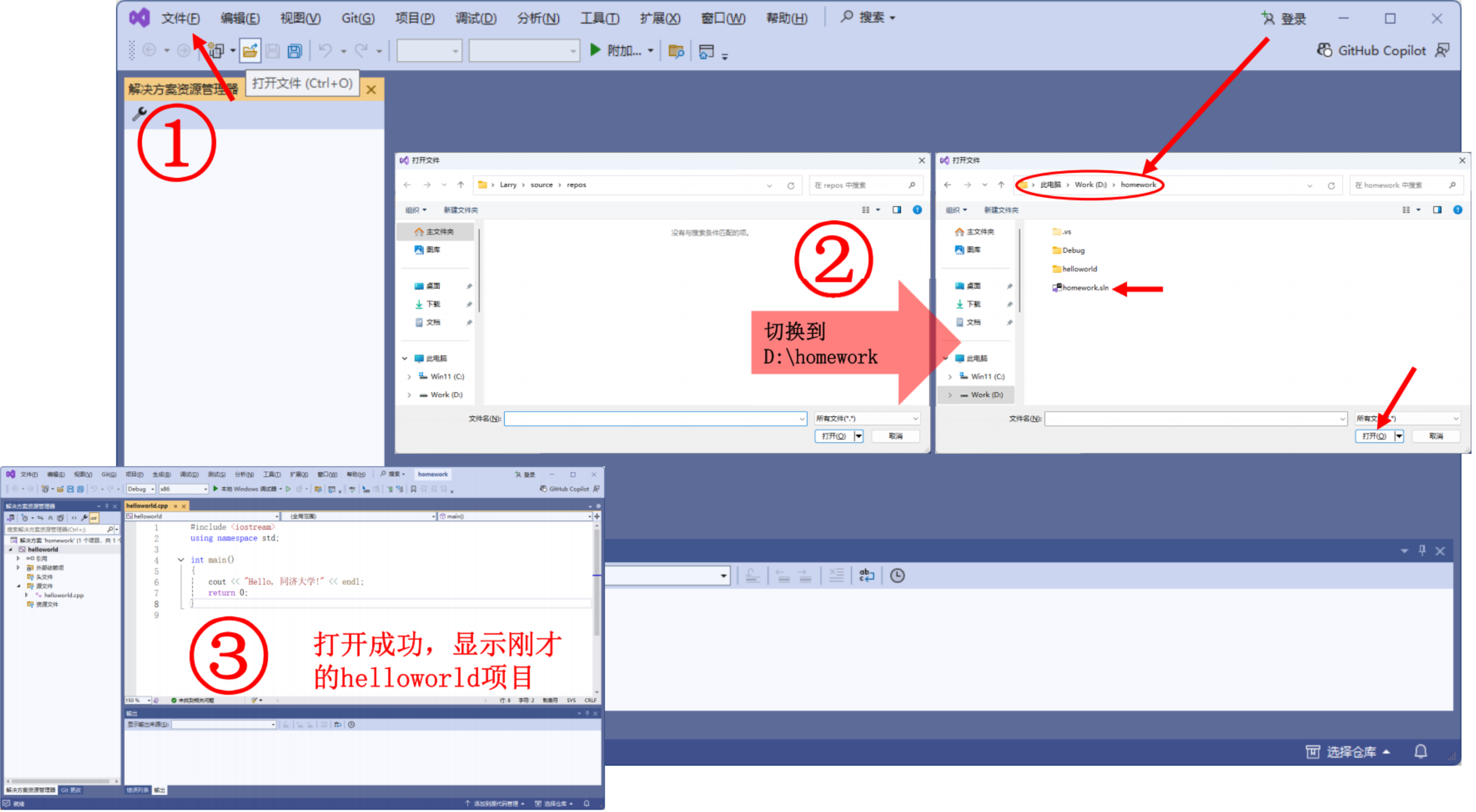
Task: Open the 文件(F) menu
Action: pyautogui.click(x=180, y=18)
